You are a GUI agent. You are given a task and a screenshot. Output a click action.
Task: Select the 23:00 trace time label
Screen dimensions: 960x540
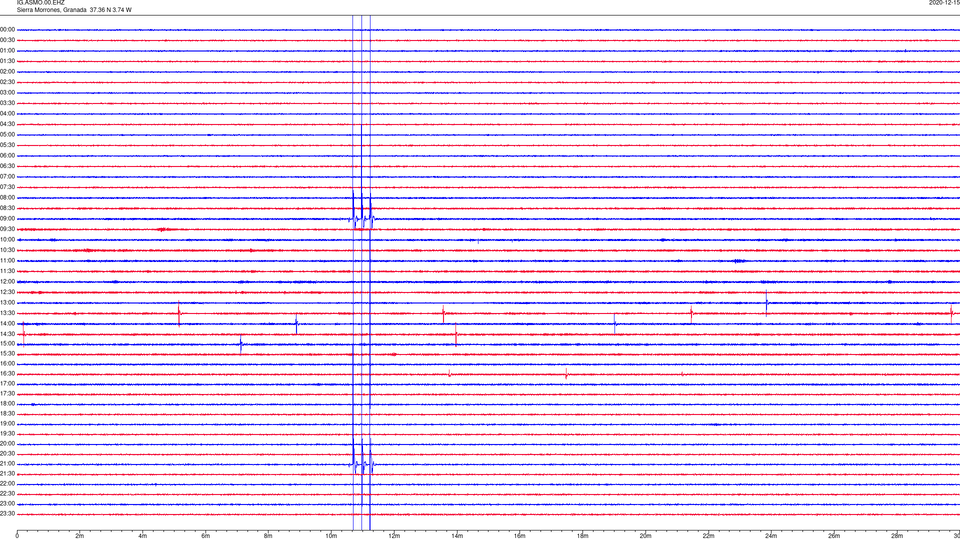7,504
